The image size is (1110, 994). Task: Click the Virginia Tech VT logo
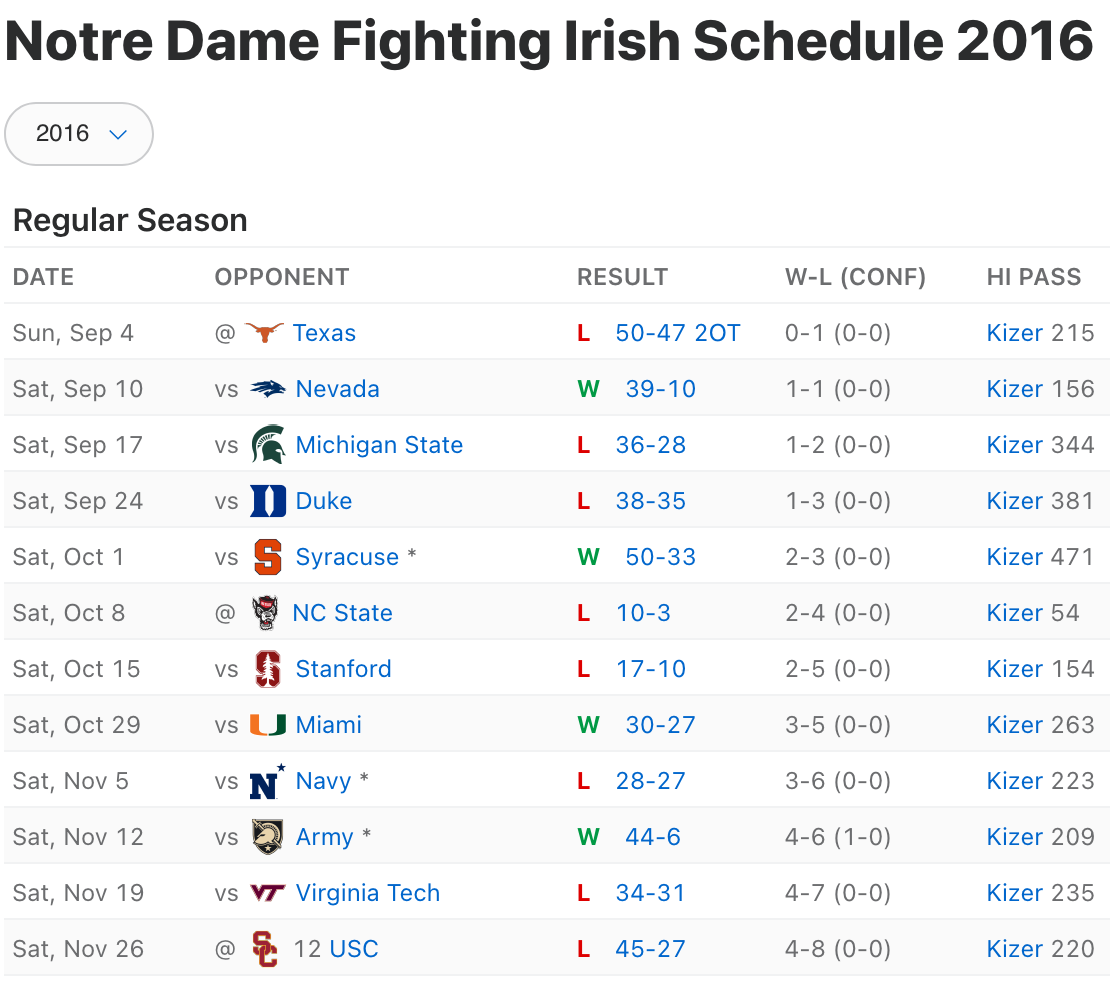(268, 893)
